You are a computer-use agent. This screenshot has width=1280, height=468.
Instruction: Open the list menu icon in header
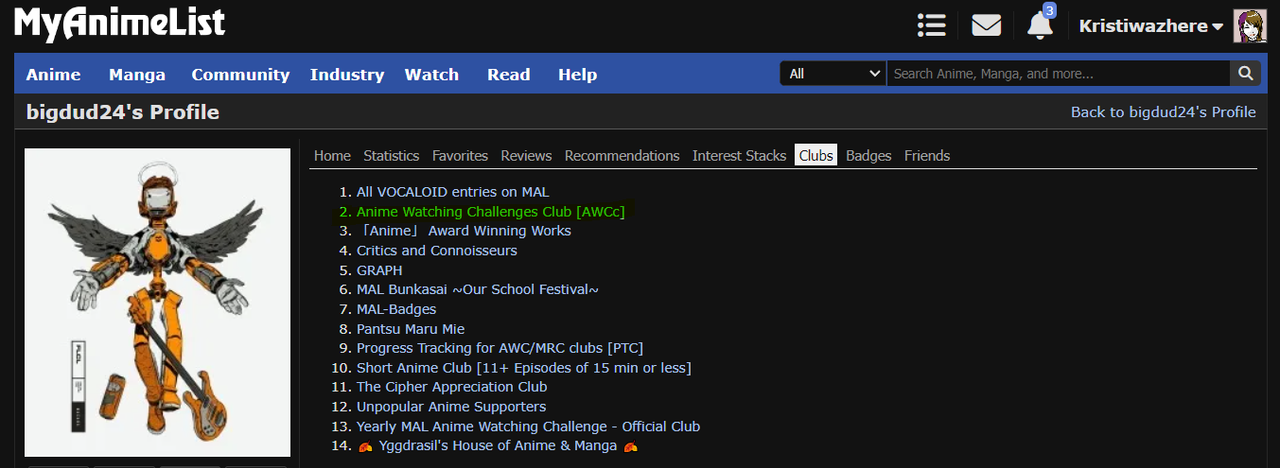(x=932, y=25)
